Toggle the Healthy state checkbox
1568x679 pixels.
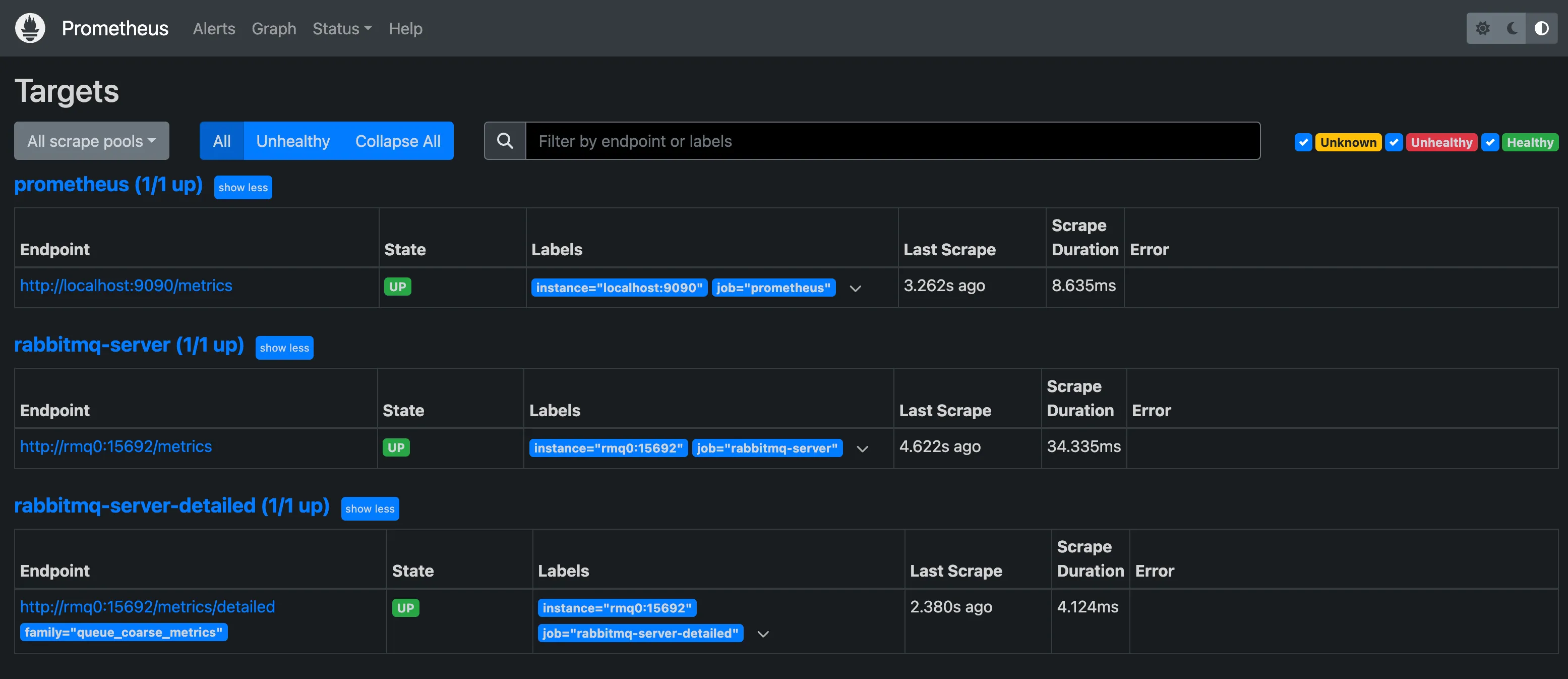pos(1489,142)
